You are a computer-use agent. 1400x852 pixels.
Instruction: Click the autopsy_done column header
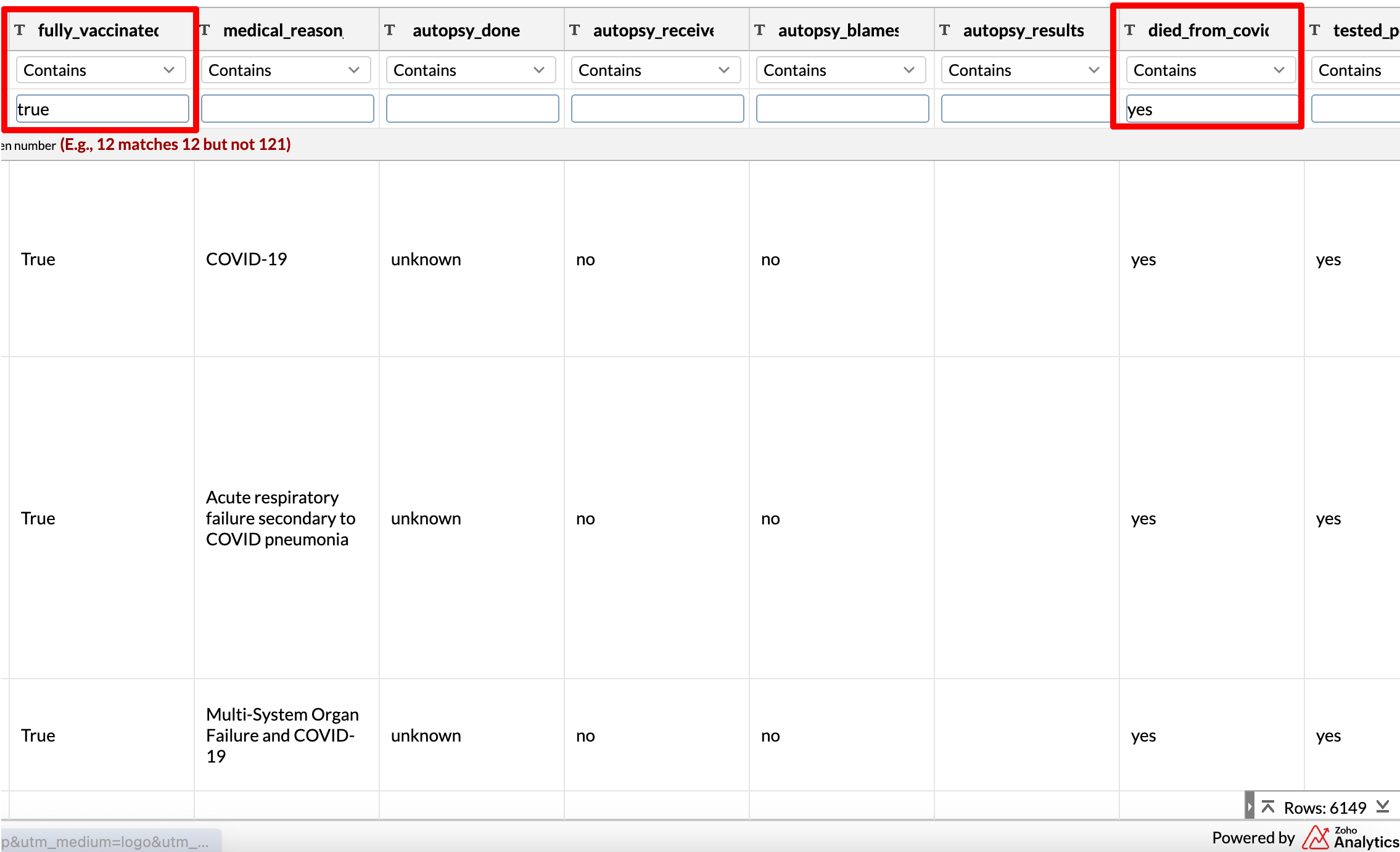click(x=466, y=30)
